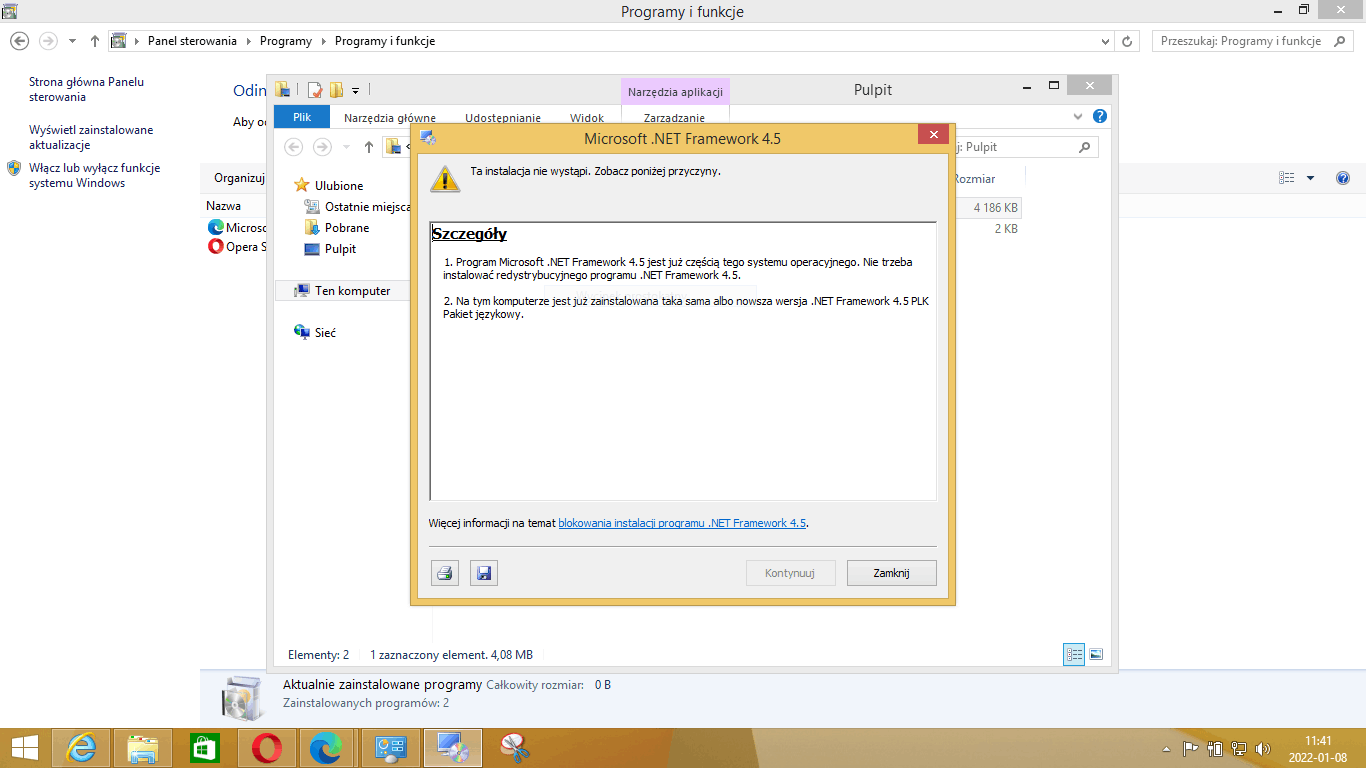Screen dimensions: 1366x768
Task: Click Programy i funkcje in the address breadcrumb
Action: [x=385, y=41]
